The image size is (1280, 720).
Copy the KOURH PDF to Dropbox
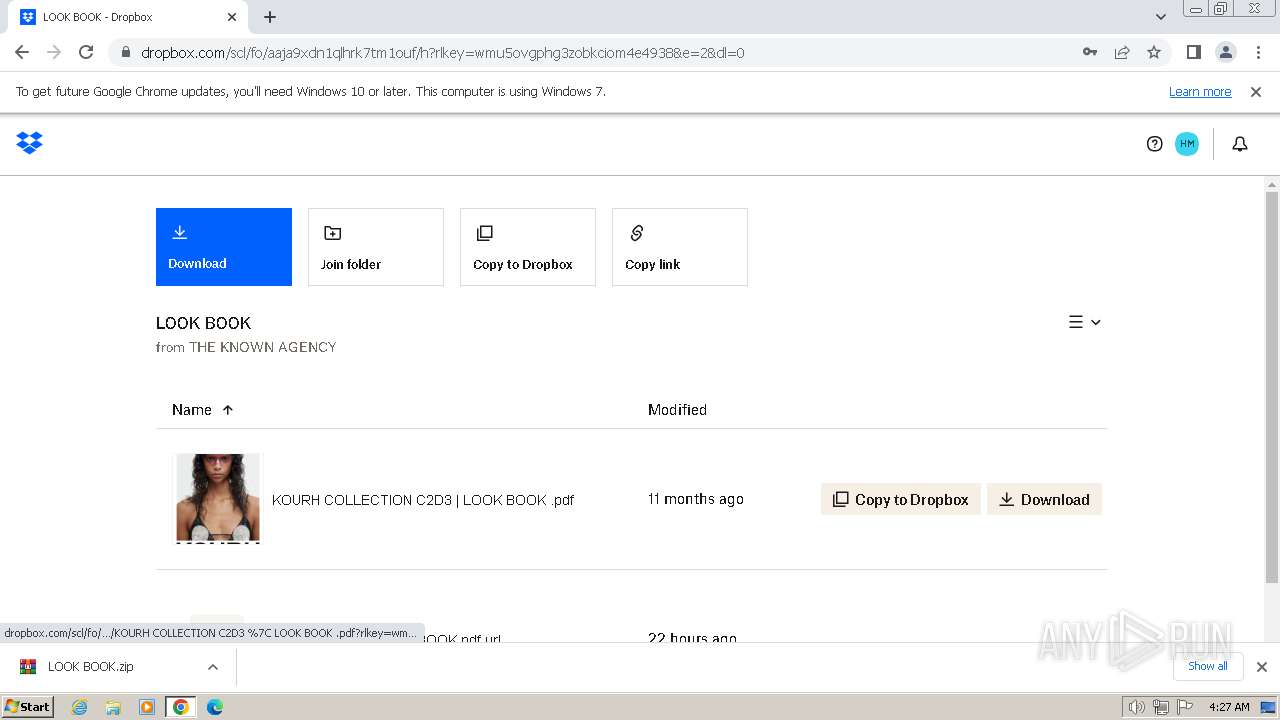pos(901,499)
